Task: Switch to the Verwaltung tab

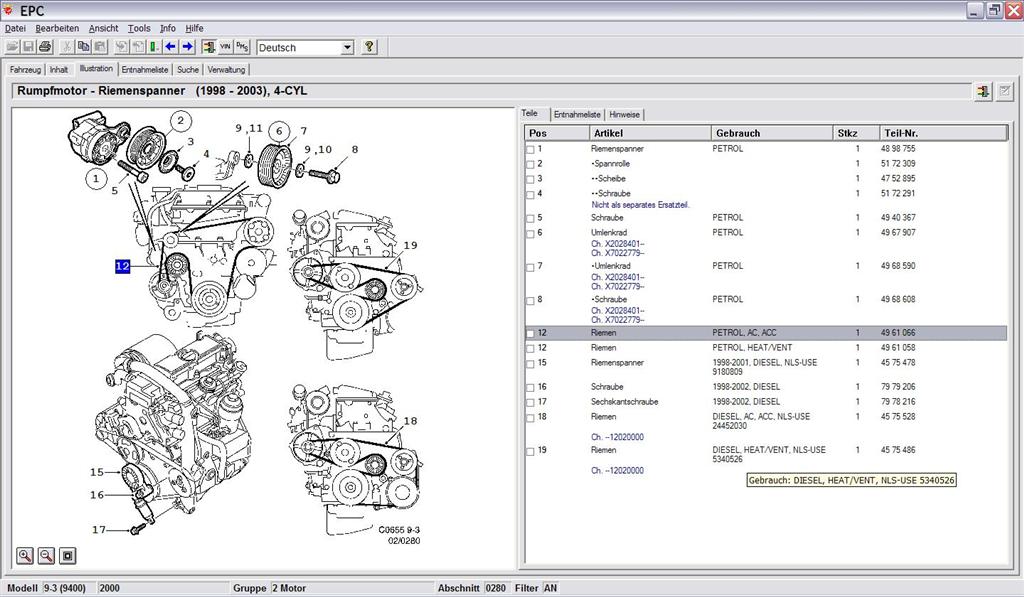Action: pyautogui.click(x=226, y=69)
